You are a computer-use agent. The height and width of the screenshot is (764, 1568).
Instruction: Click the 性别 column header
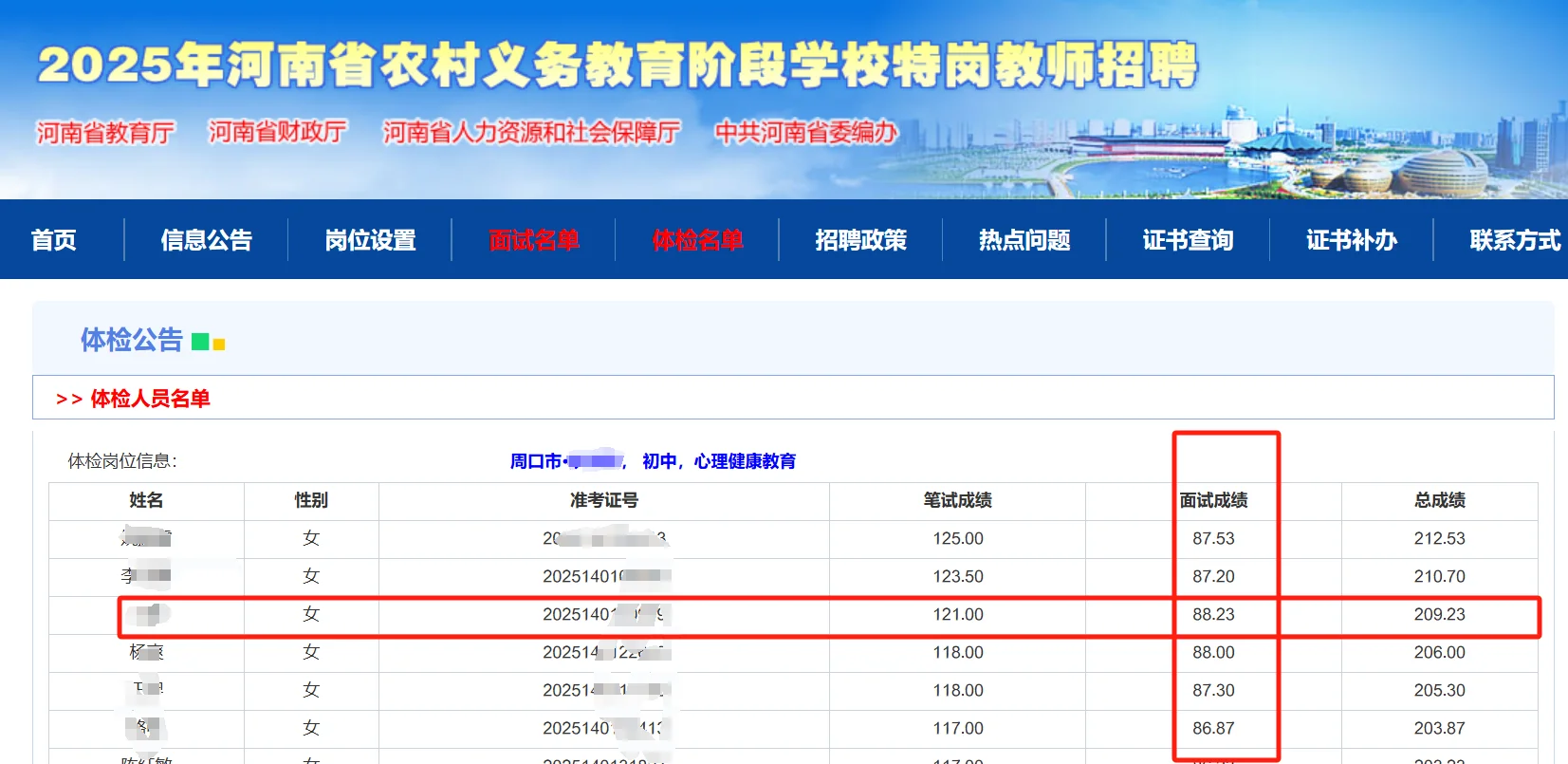coord(311,500)
